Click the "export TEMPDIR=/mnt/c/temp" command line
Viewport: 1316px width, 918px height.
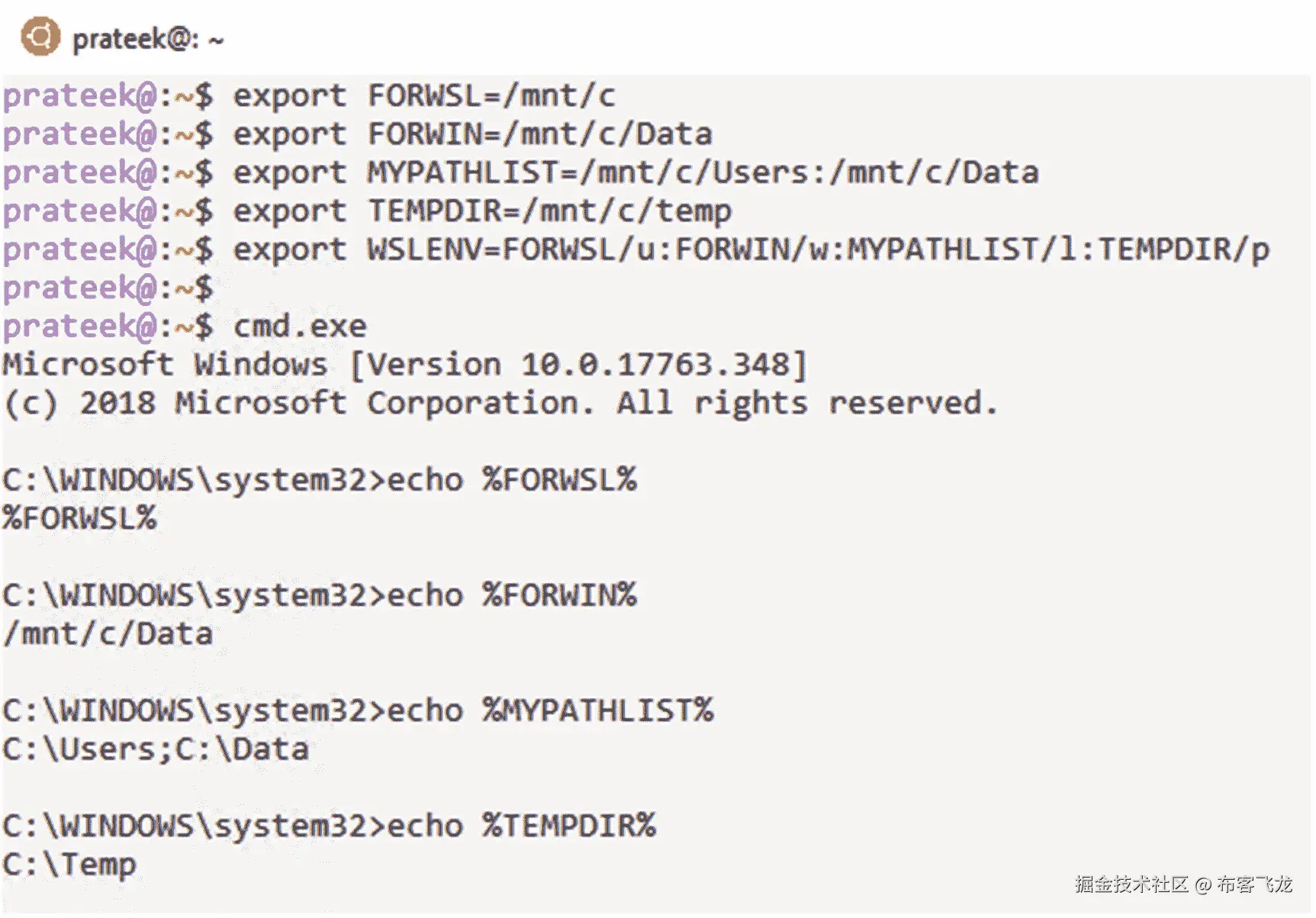click(x=481, y=211)
